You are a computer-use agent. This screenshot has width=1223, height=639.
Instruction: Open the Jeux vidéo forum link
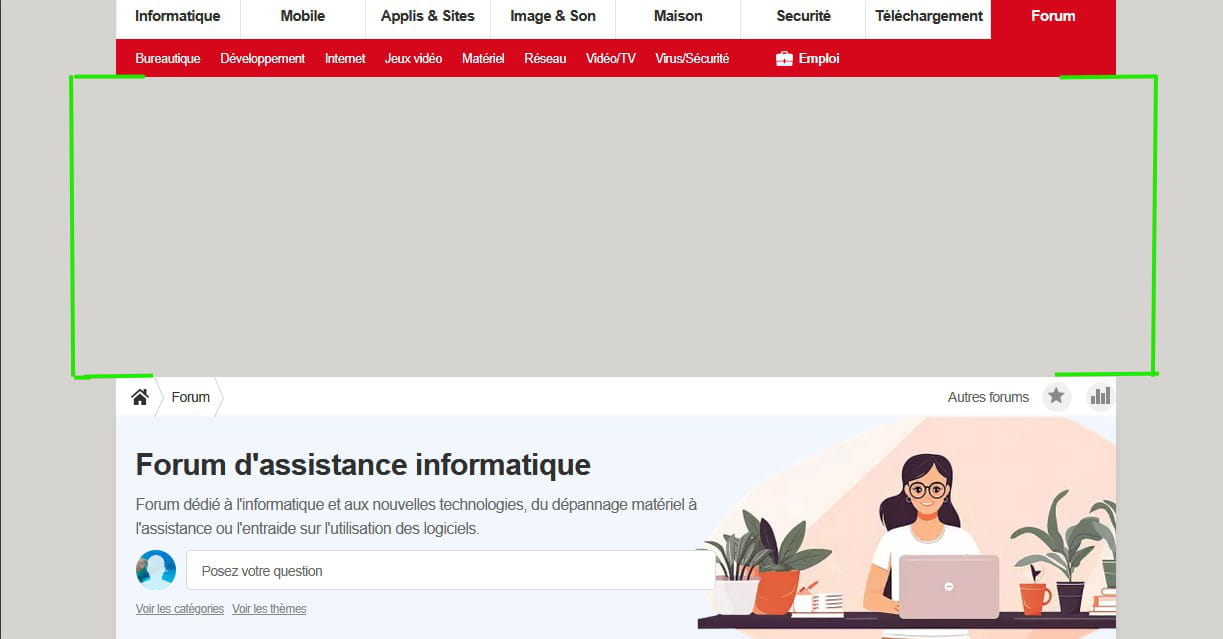(413, 59)
